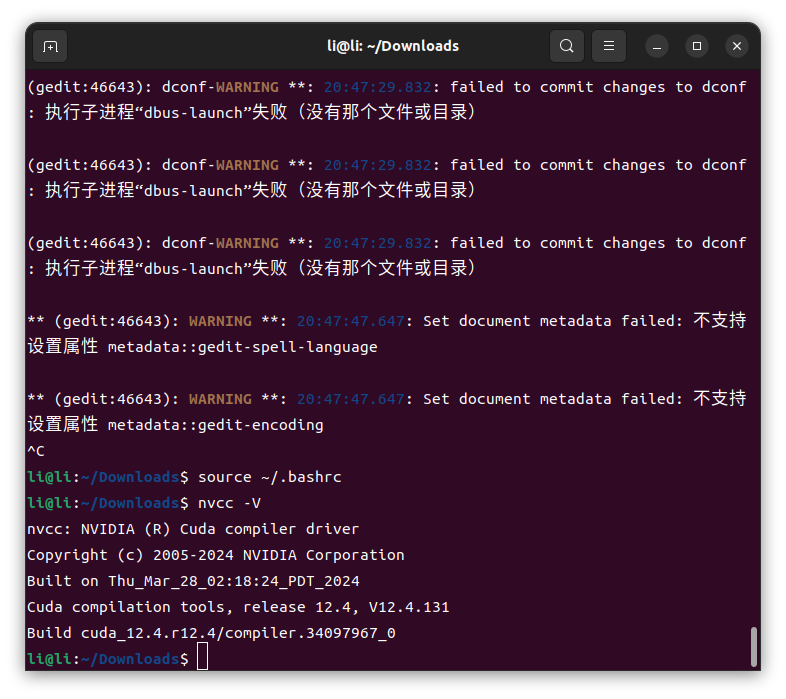Click the last prompt 'li@li:~/Downloads$'

[x=108, y=659]
